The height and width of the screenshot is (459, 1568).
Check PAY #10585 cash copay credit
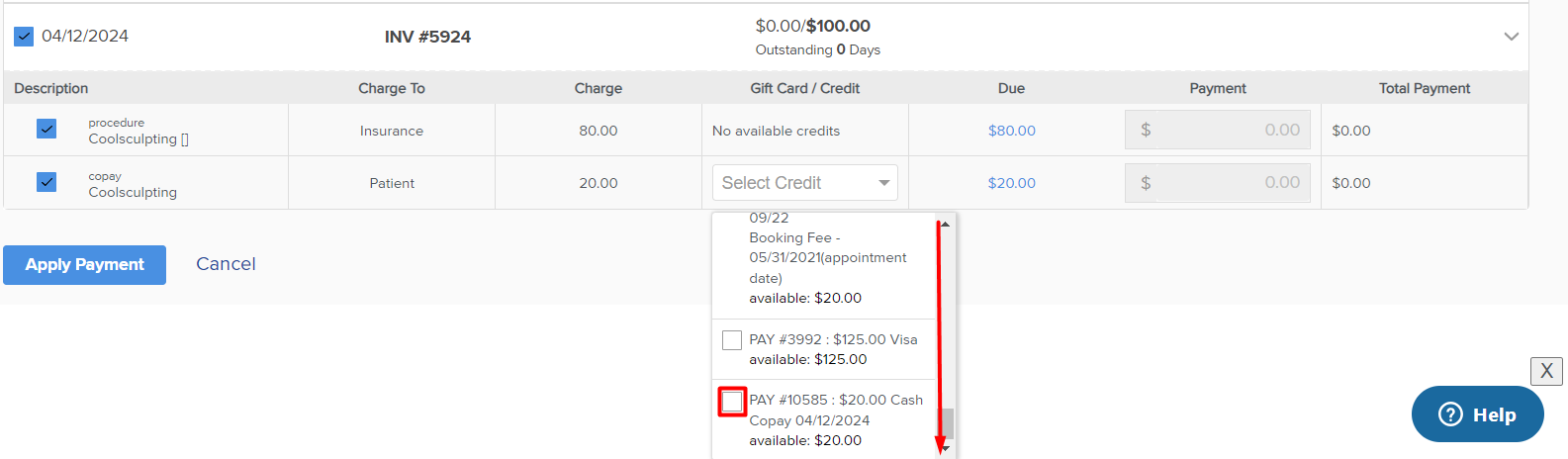click(x=732, y=402)
